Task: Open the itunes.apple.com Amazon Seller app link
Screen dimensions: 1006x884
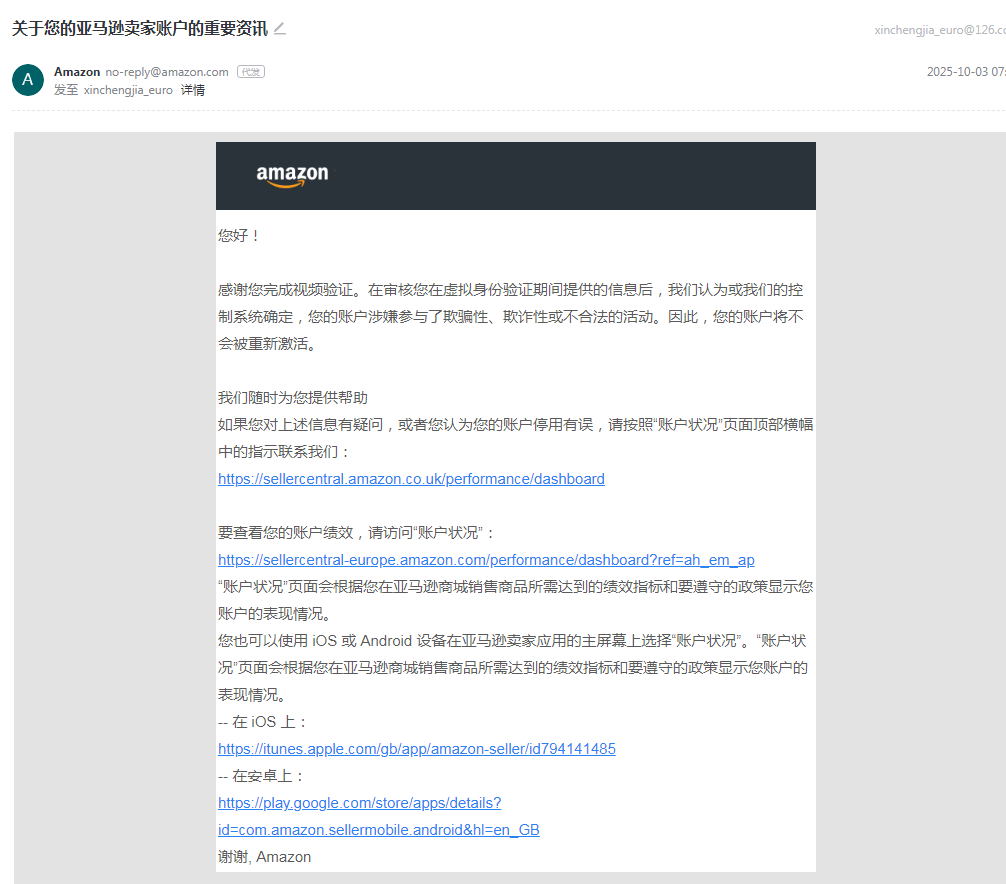Action: [x=416, y=749]
